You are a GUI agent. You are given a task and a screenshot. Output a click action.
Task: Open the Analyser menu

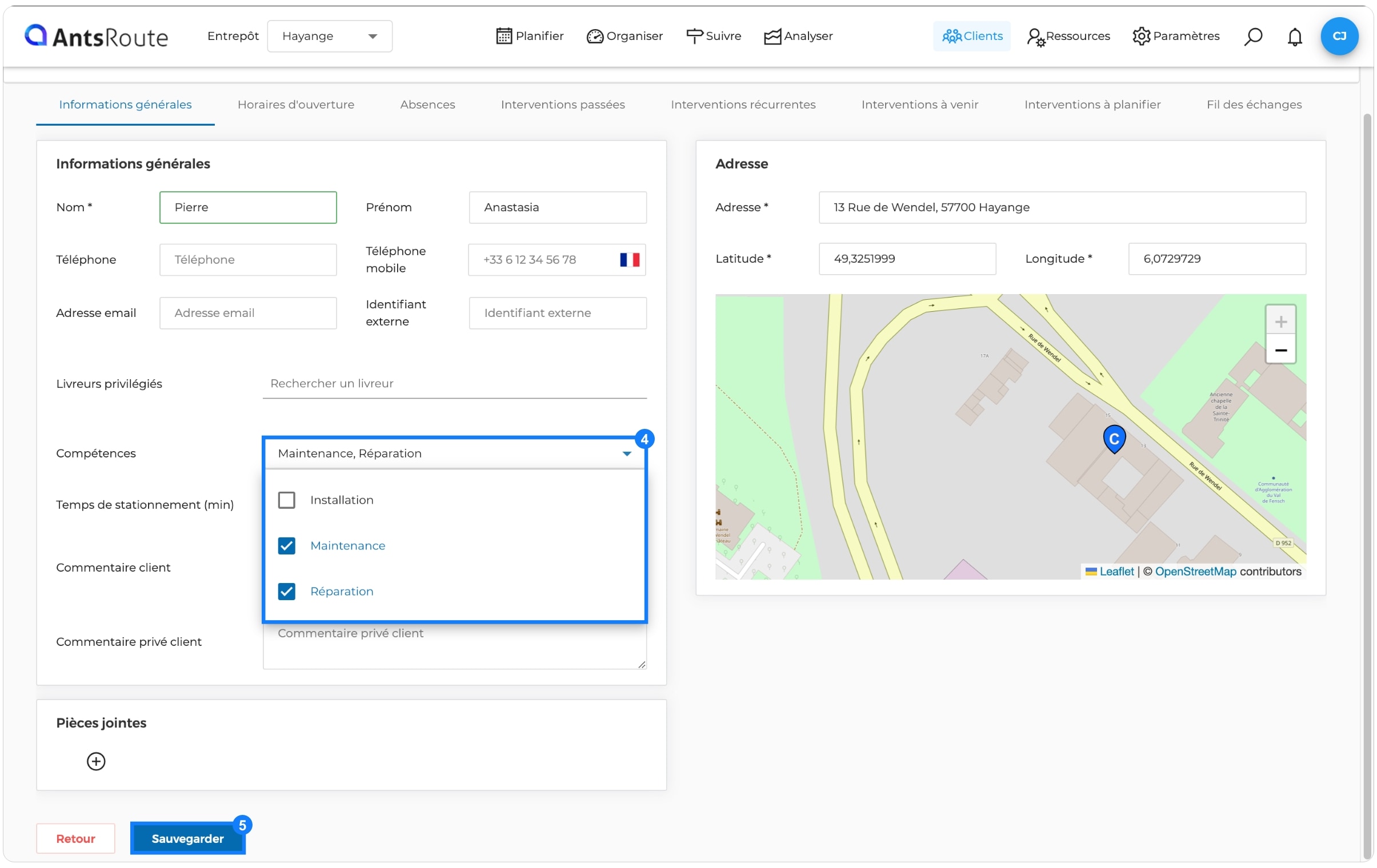point(798,36)
